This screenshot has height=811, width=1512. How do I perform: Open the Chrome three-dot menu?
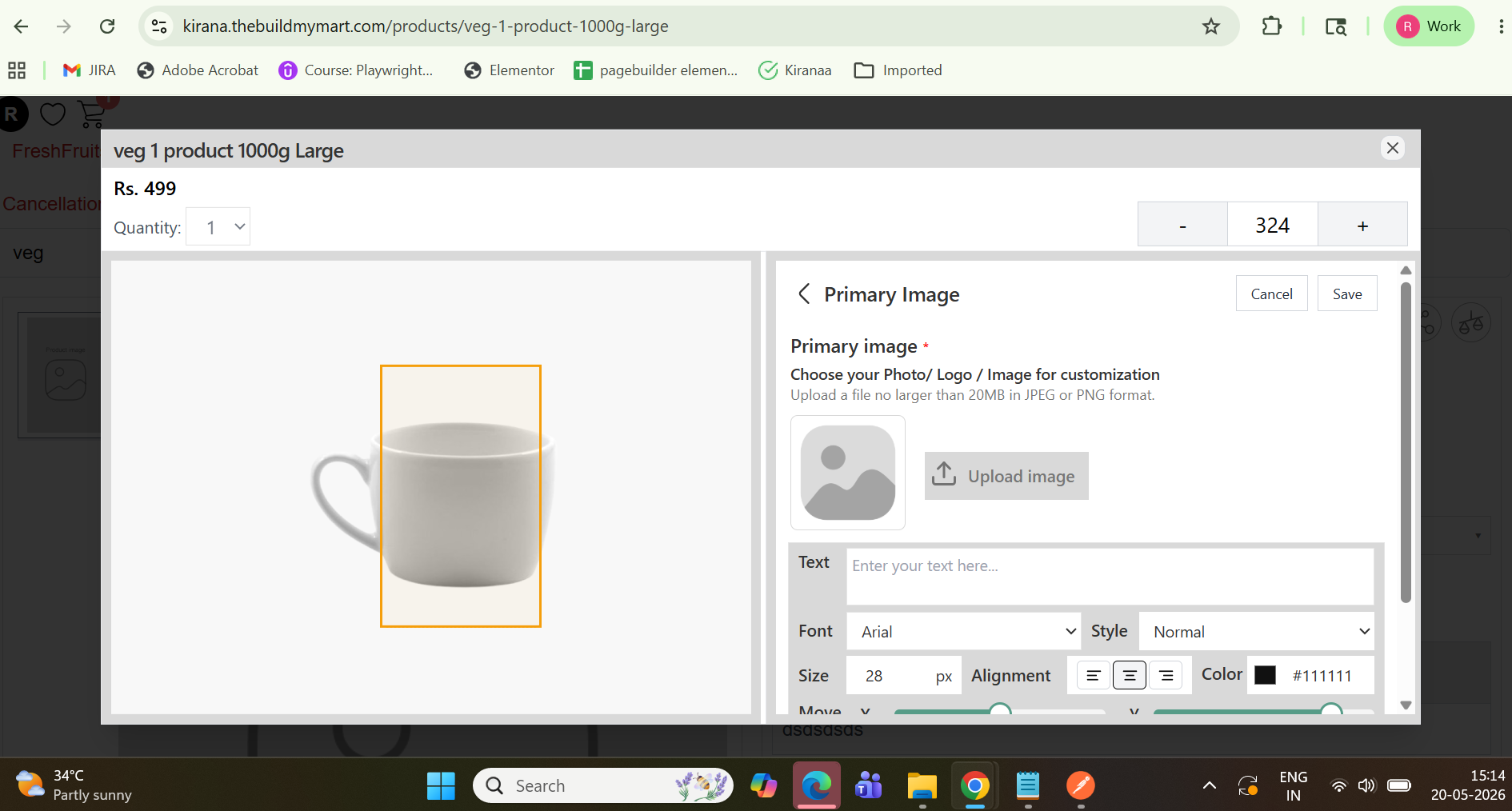(1500, 26)
